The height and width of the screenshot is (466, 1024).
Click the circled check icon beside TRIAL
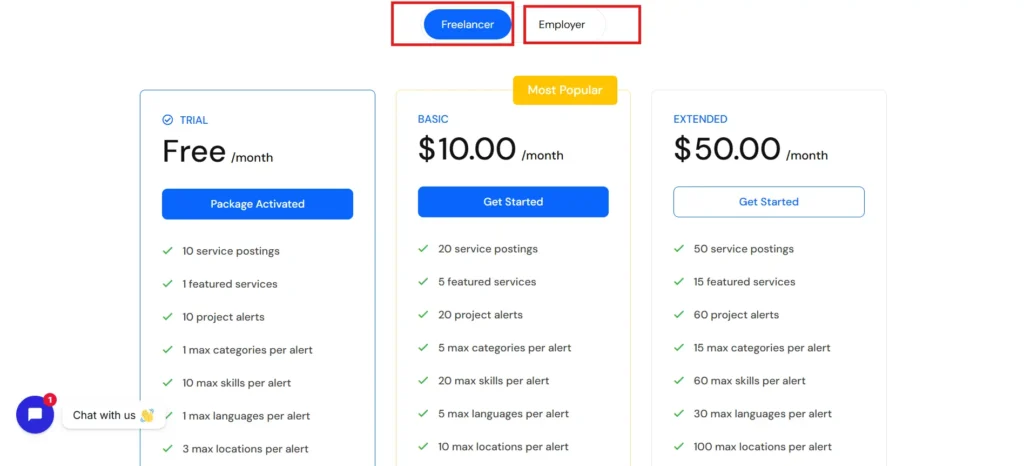tap(168, 120)
